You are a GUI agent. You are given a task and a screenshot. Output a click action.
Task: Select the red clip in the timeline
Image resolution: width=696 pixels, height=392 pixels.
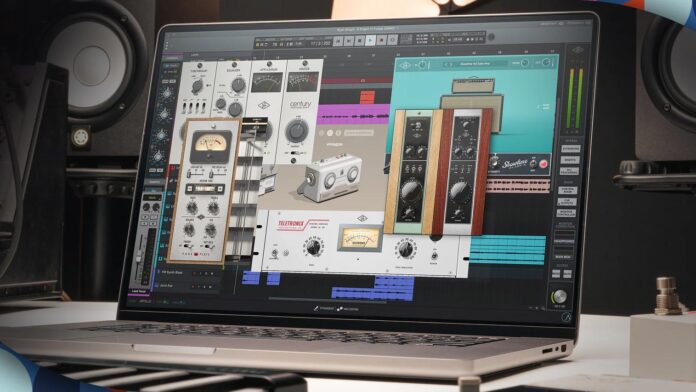(368, 97)
